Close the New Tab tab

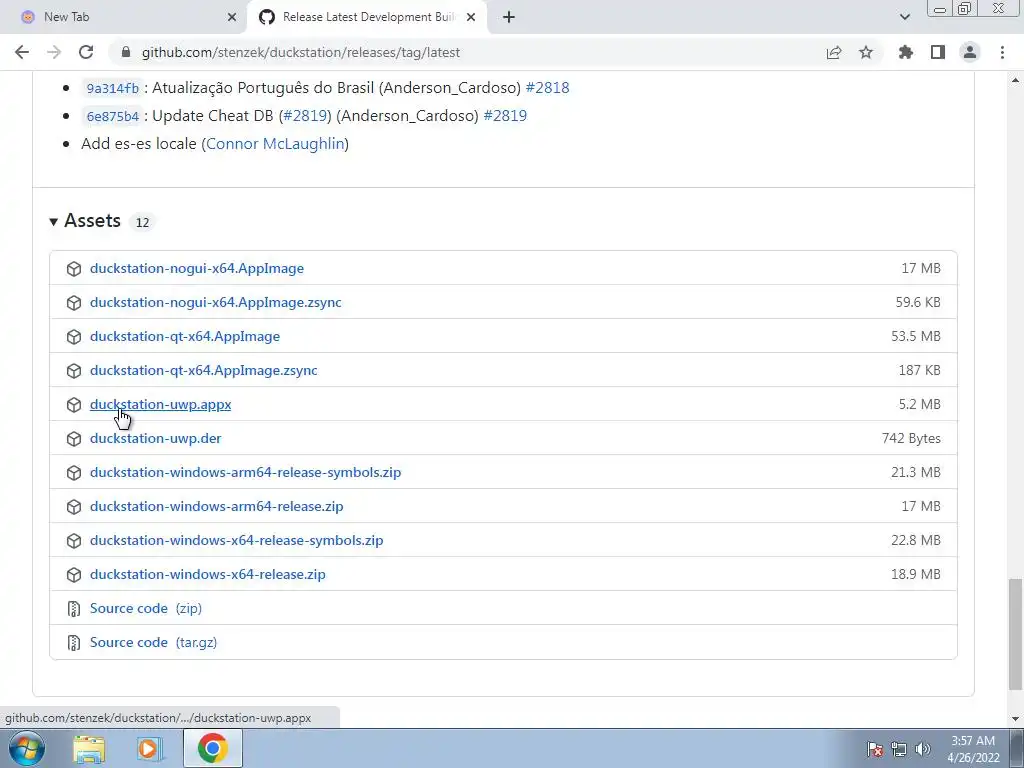232,17
